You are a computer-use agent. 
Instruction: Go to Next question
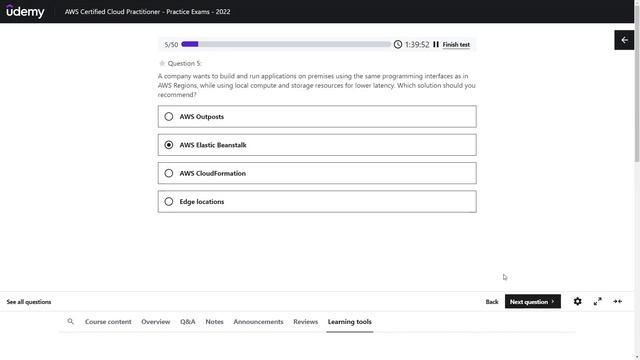[533, 302]
